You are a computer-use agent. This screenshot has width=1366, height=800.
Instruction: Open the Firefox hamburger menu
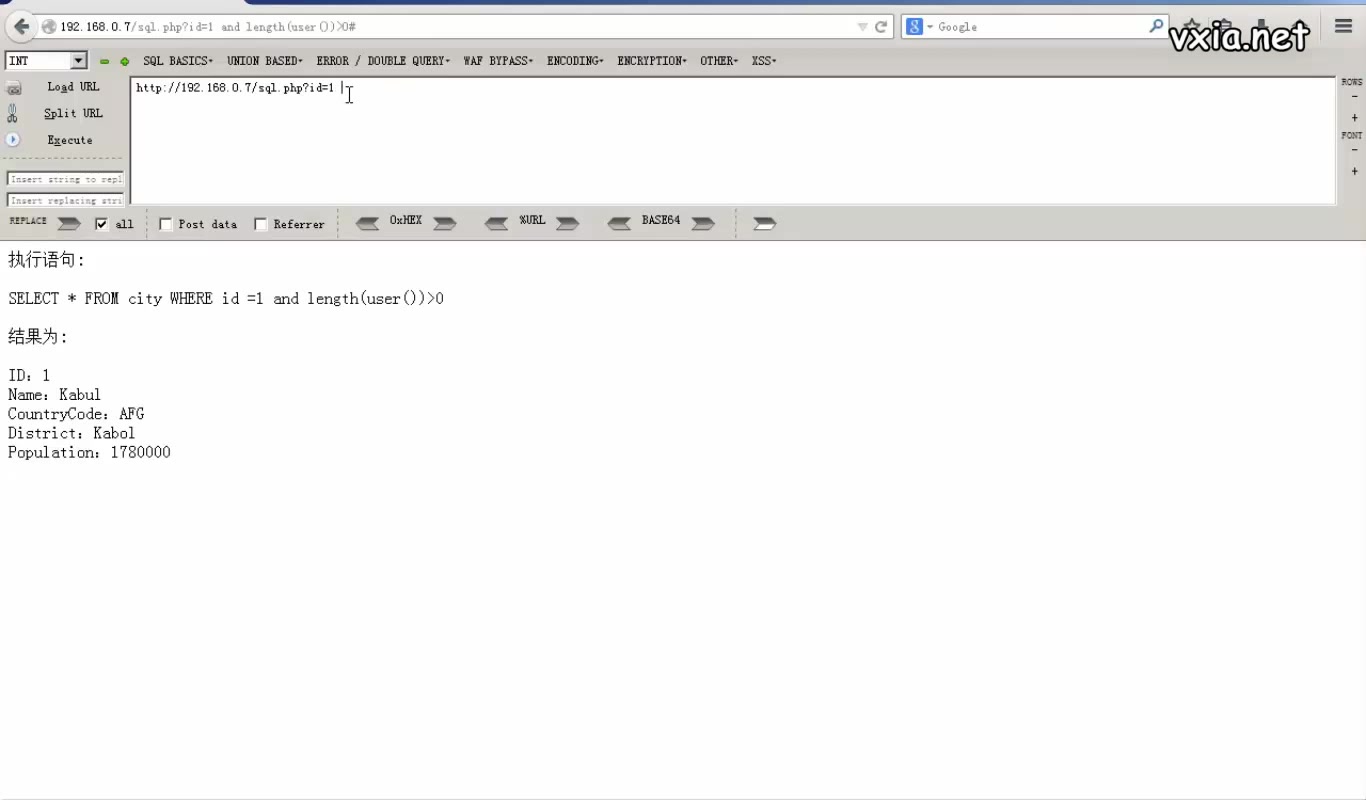click(x=1343, y=27)
